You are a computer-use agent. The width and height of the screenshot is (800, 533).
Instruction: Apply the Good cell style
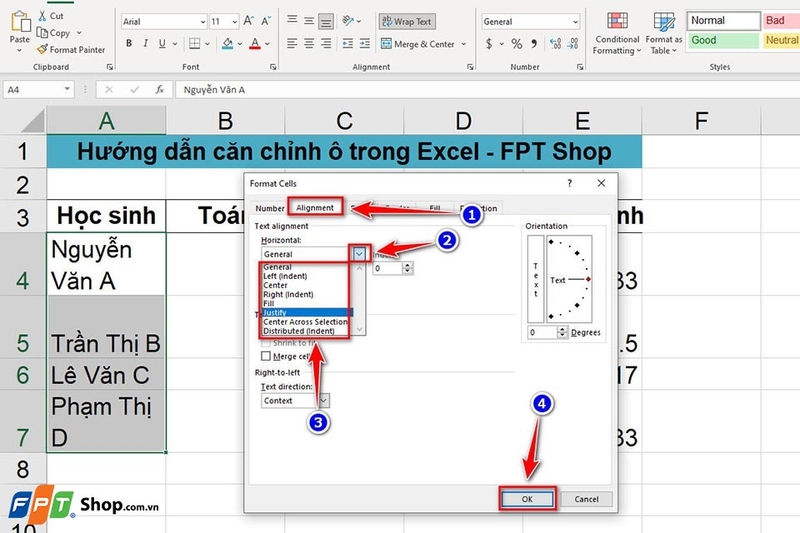(x=723, y=40)
